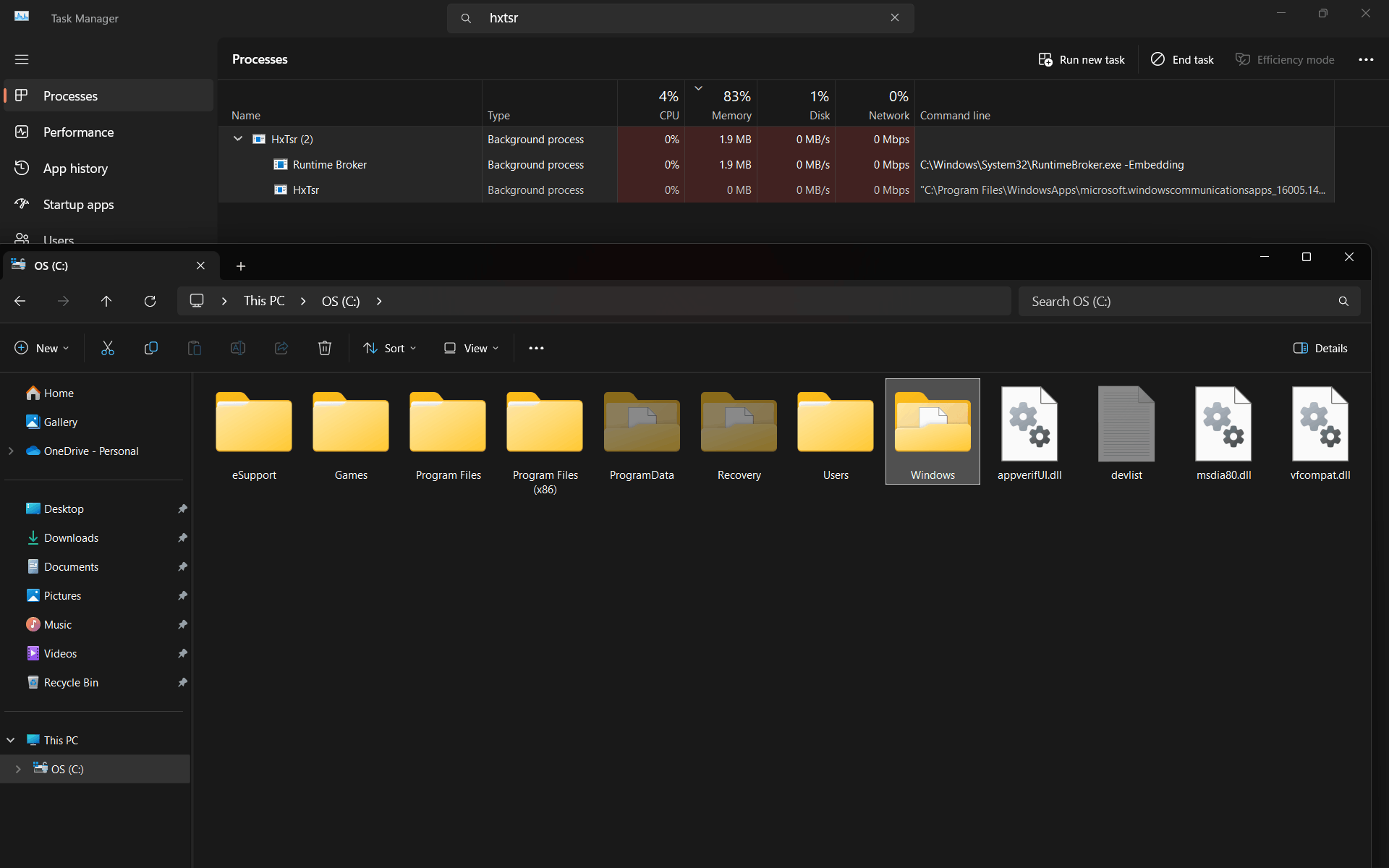Image resolution: width=1389 pixels, height=868 pixels.
Task: Click the End task button
Action: (x=1182, y=59)
